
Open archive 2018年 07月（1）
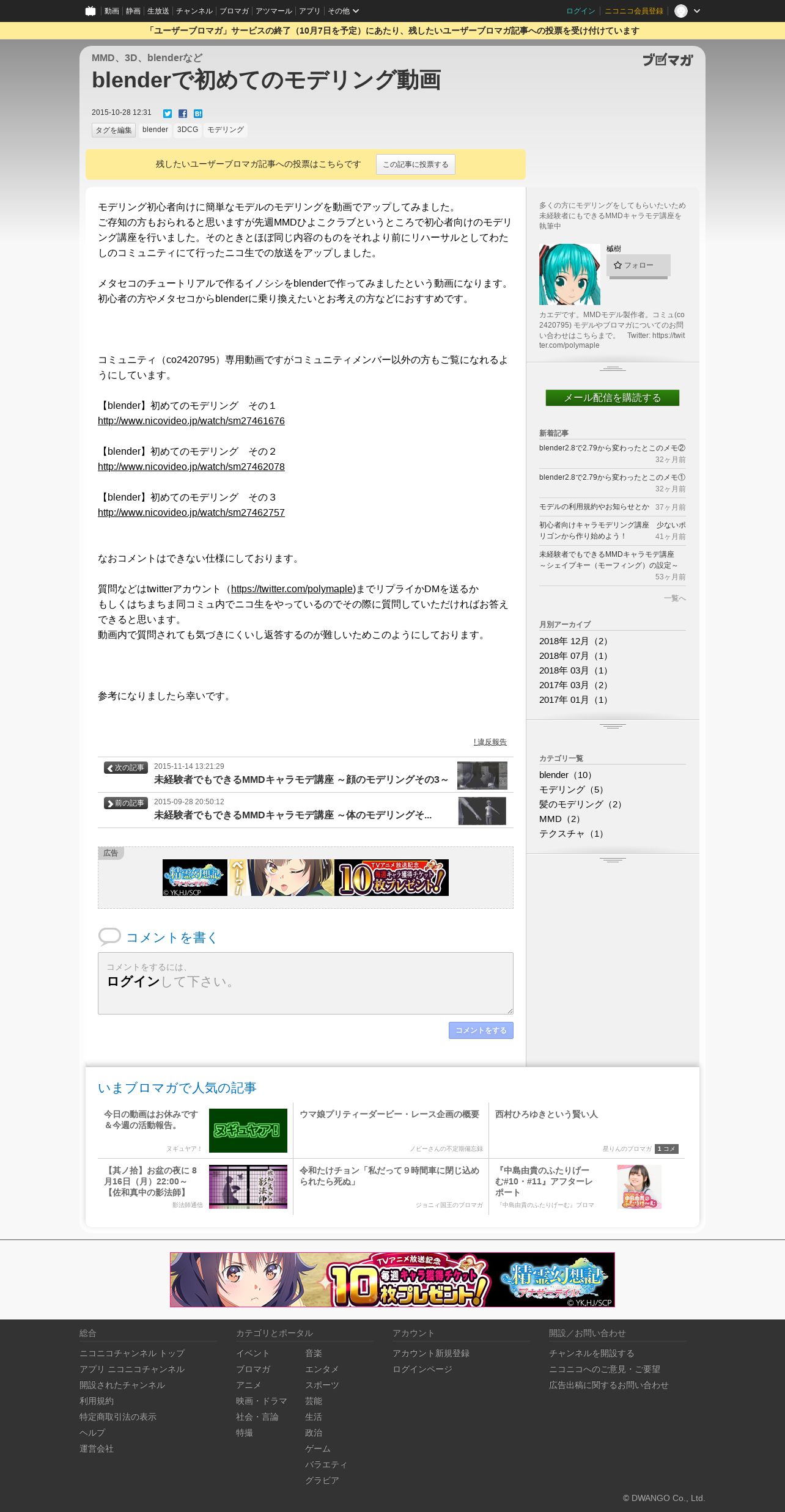(575, 656)
